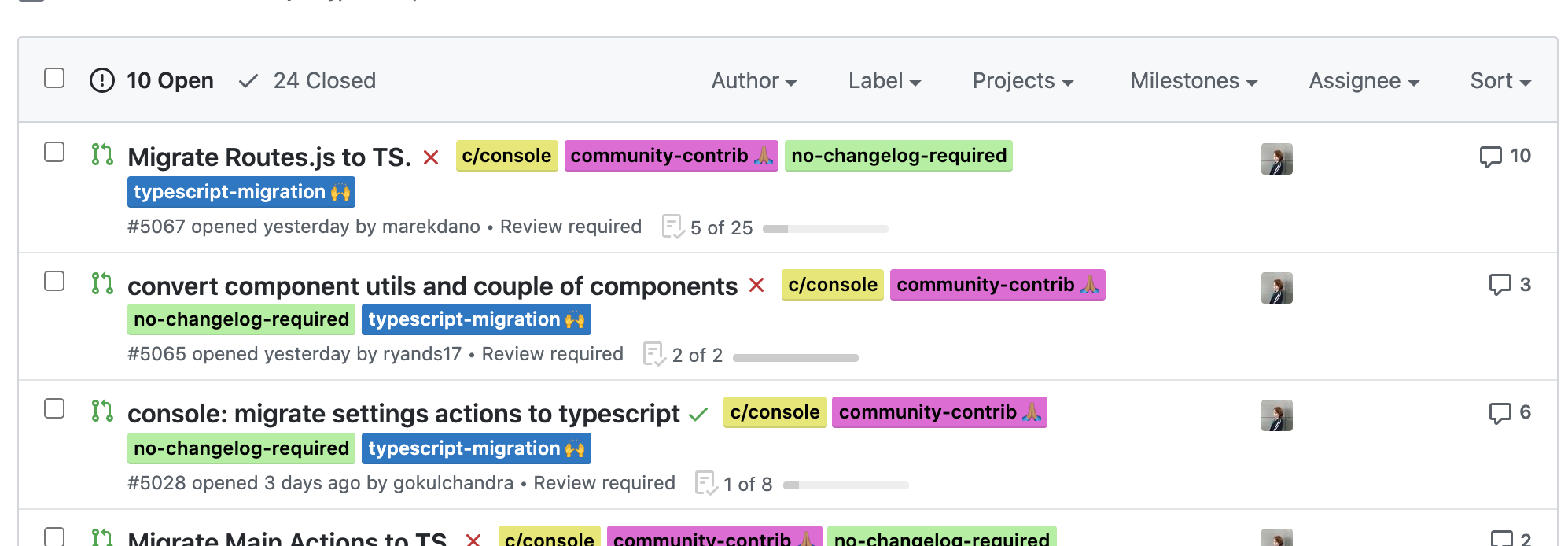1568x546 pixels.
Task: Open the Author filter dropdown
Action: click(x=753, y=81)
